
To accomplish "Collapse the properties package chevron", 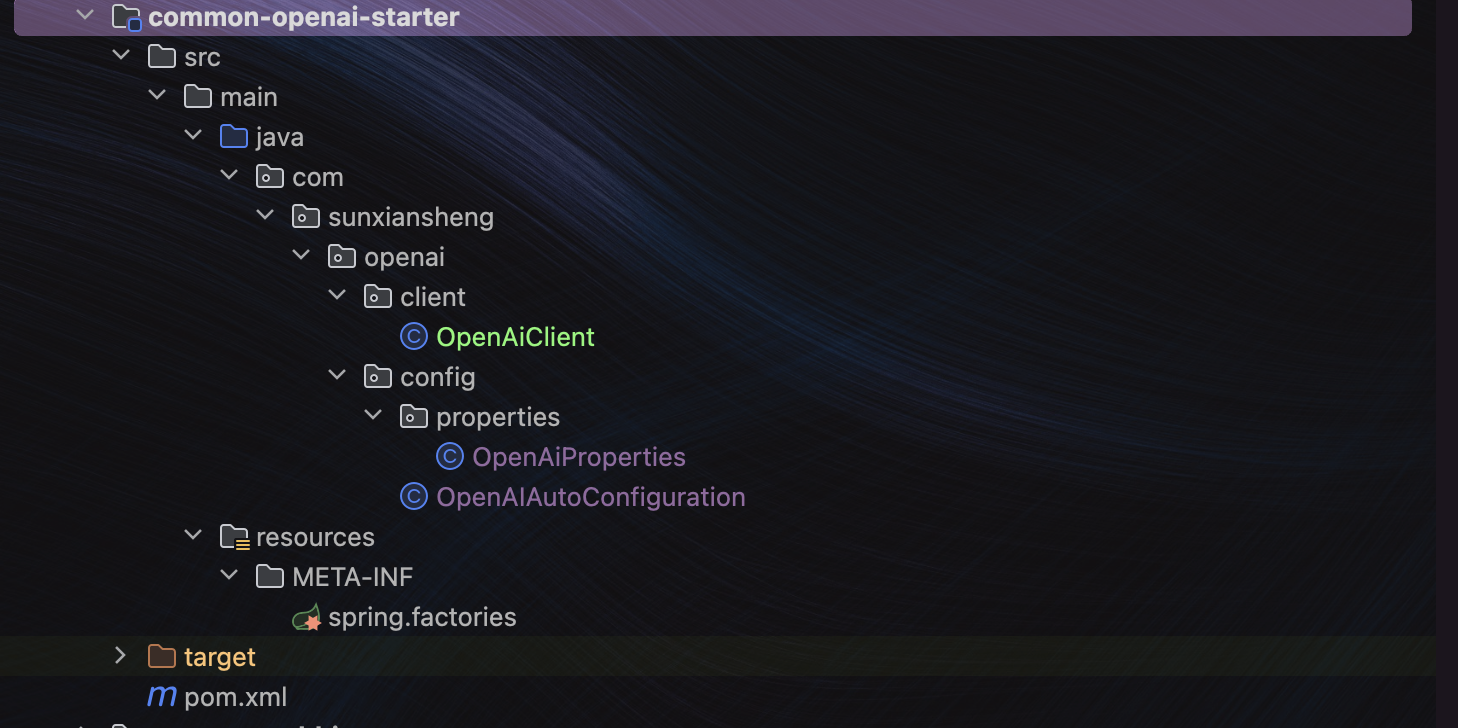I will [x=373, y=416].
